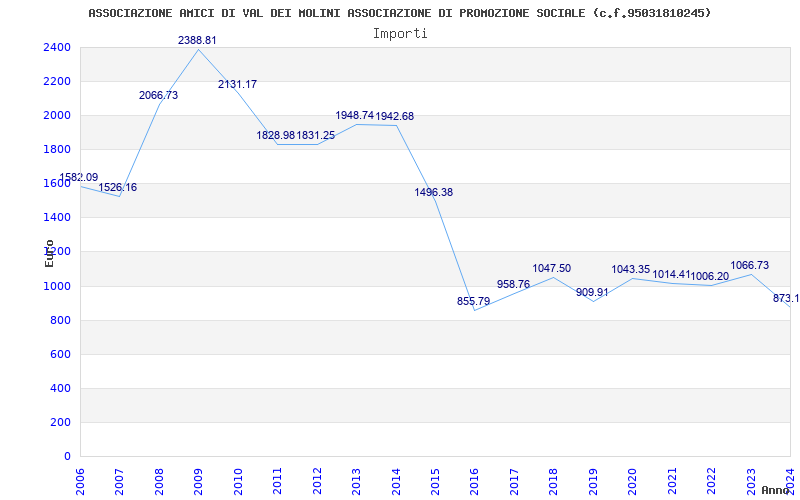Screen dimensions: 800x500
Task: Select the 2023 year tick label
Action: [751, 481]
